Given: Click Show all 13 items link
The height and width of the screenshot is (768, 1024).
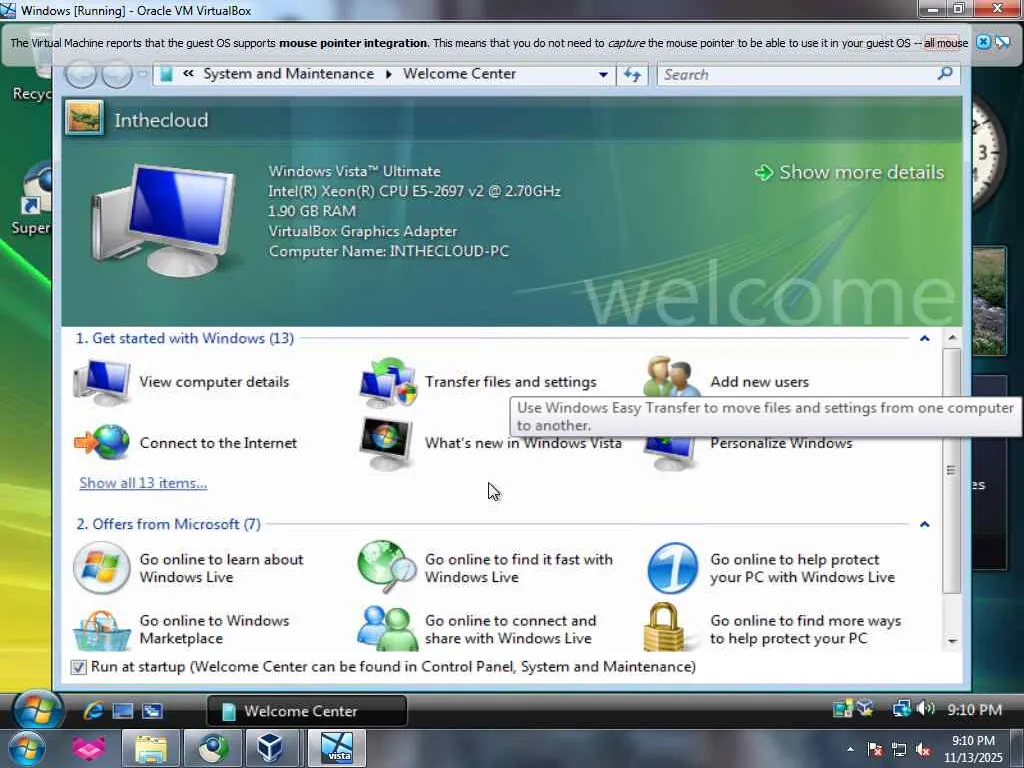Looking at the screenshot, I should (143, 483).
